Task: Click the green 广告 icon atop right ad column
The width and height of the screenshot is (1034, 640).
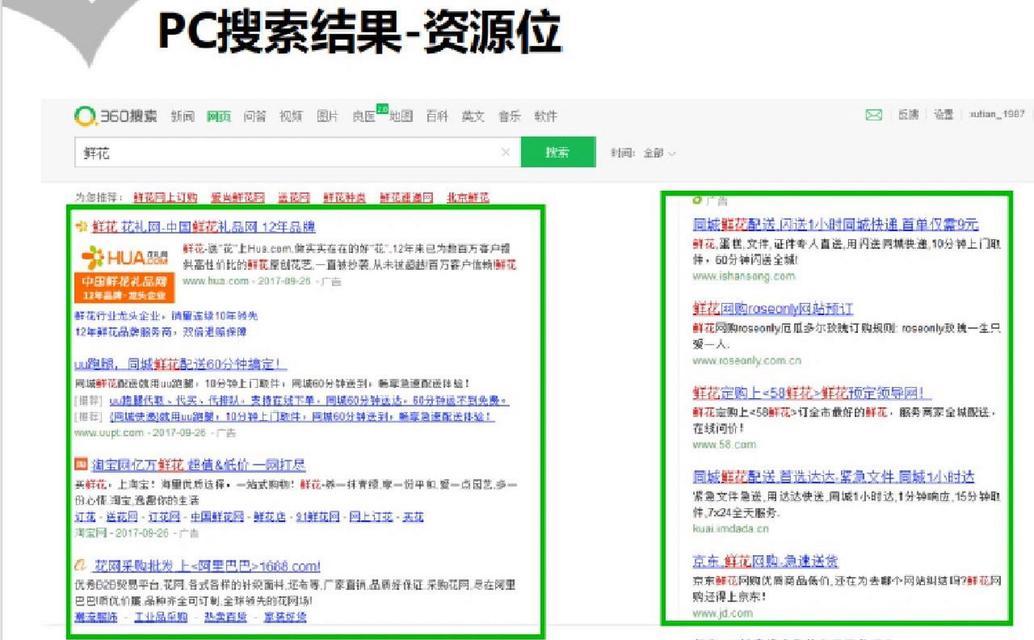Action: tap(697, 200)
